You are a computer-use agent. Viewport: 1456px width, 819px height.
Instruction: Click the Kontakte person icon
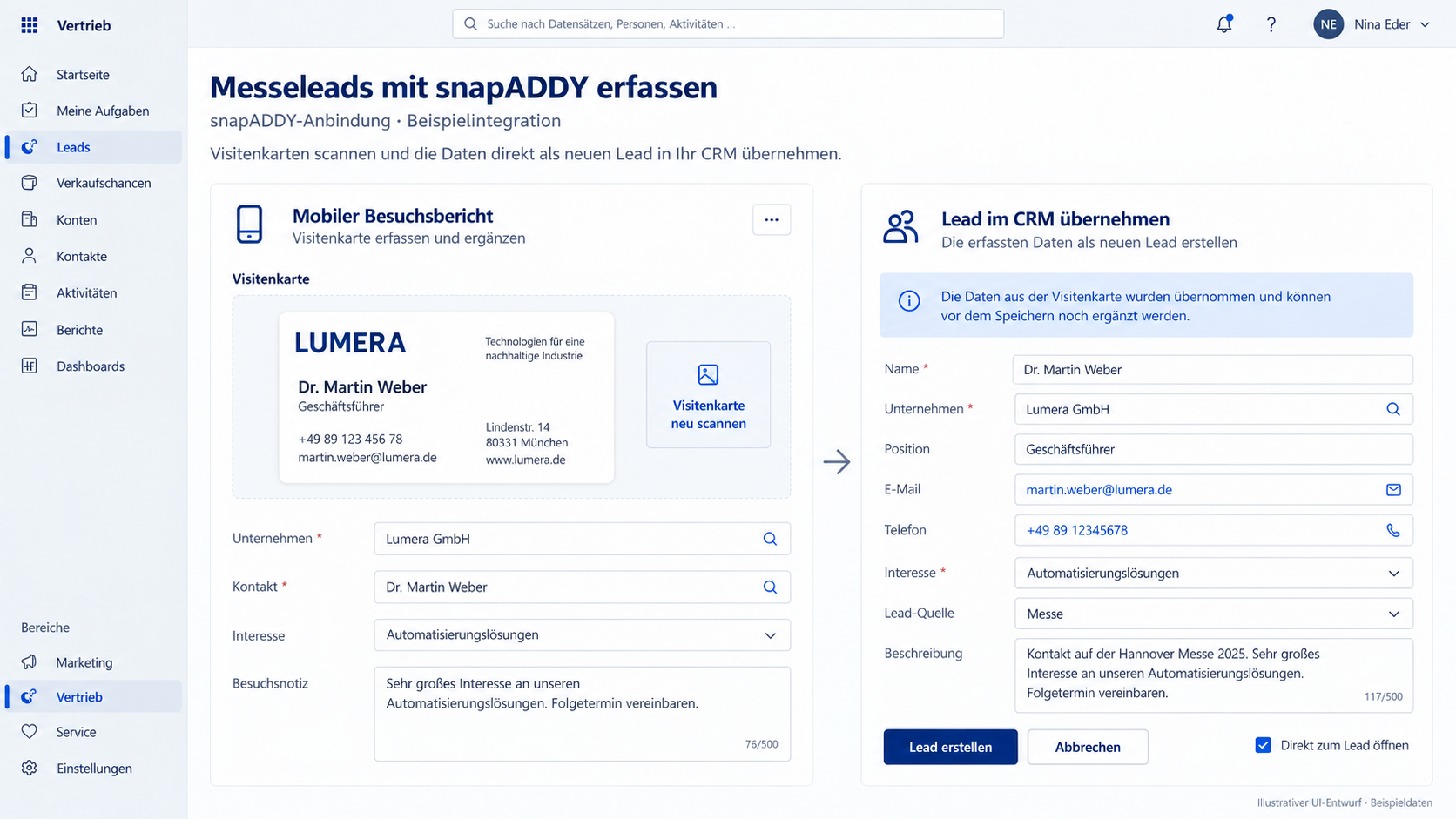[x=30, y=256]
